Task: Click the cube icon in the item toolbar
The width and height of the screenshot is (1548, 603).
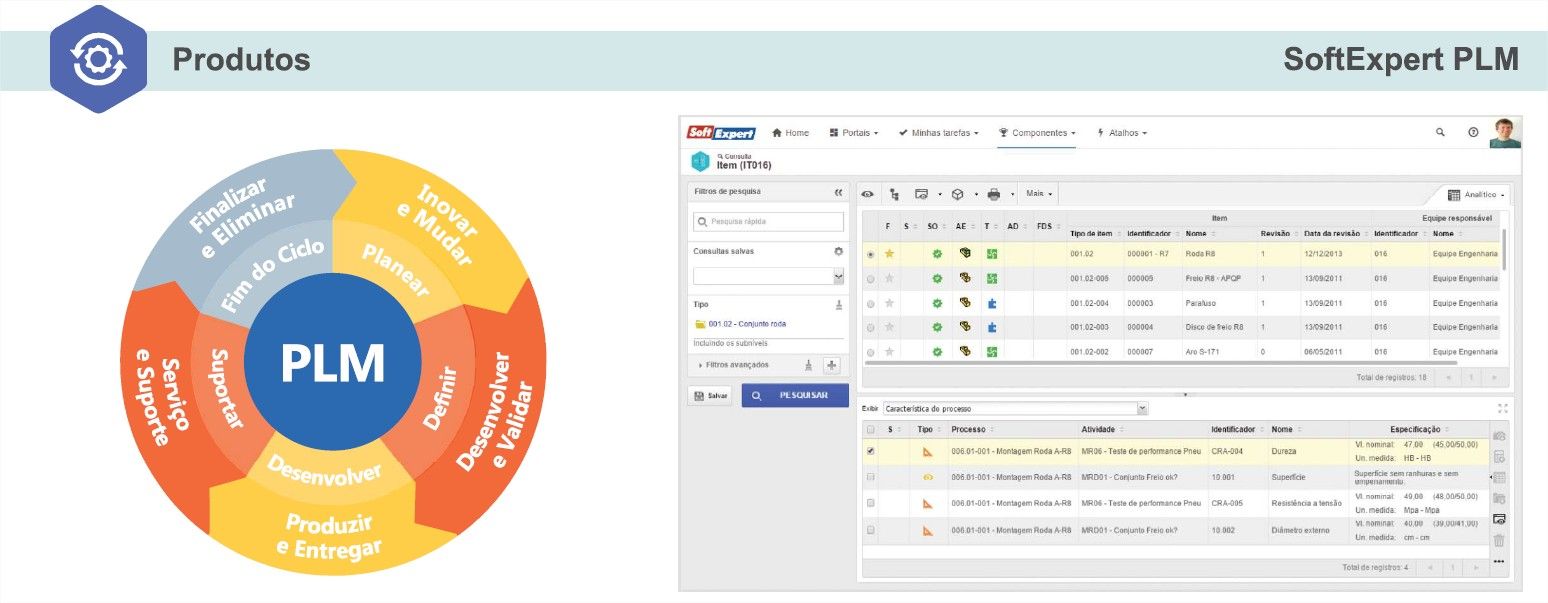Action: coord(957,194)
